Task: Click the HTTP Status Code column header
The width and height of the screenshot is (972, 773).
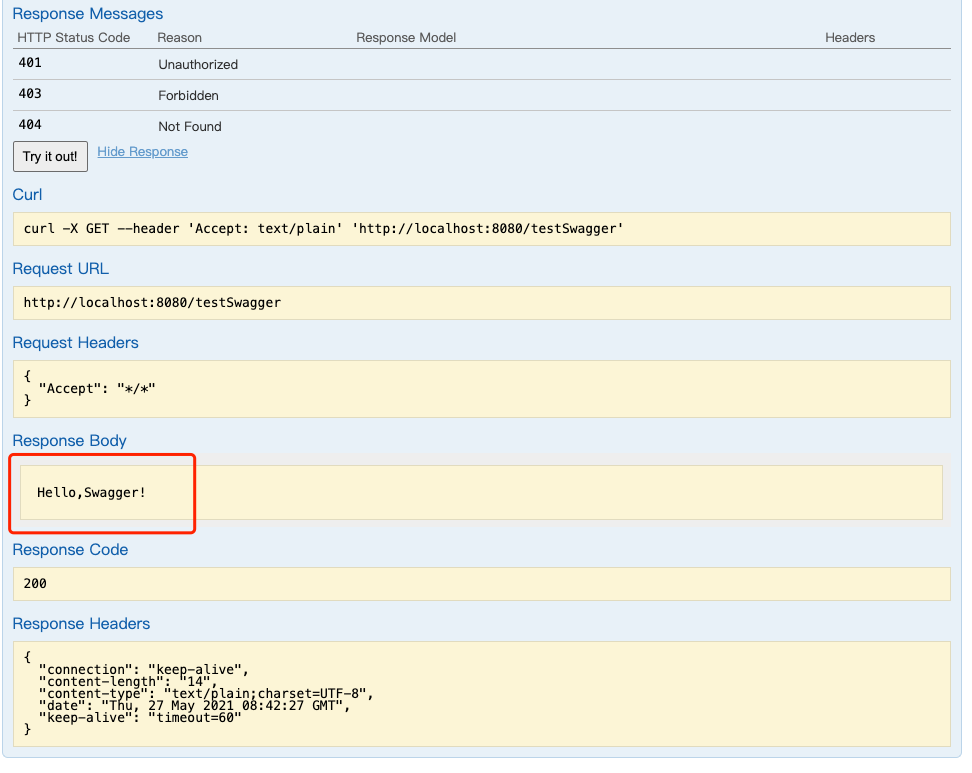Action: (x=74, y=38)
